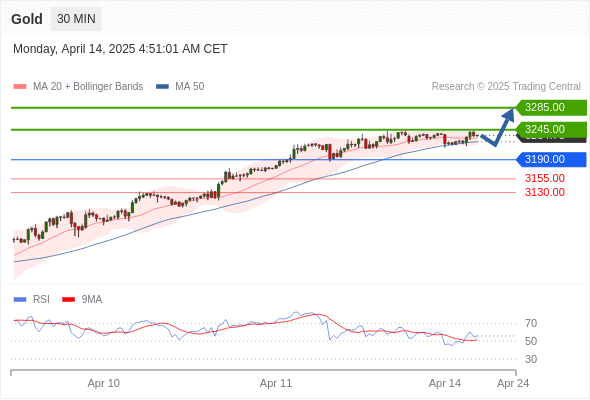Screen dimensions: 590x400
Task: Click the blue 3190.00 pivot price tag
Action: [551, 160]
